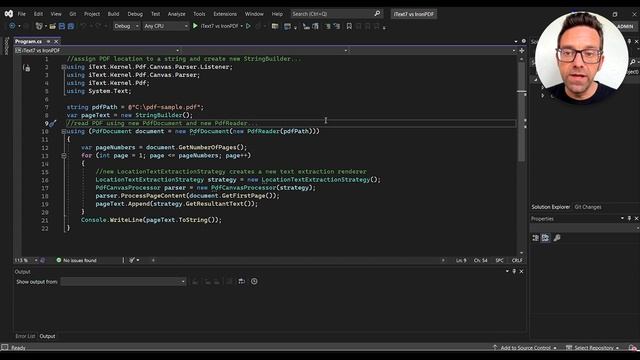Click the Alphabetical sort icon in Properties

[x=545, y=238]
